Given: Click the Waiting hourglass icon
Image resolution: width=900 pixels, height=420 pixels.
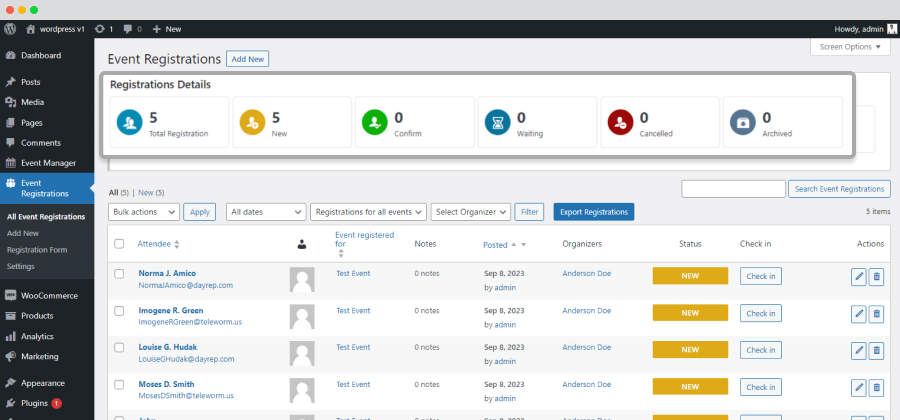Looking at the screenshot, I should [498, 122].
